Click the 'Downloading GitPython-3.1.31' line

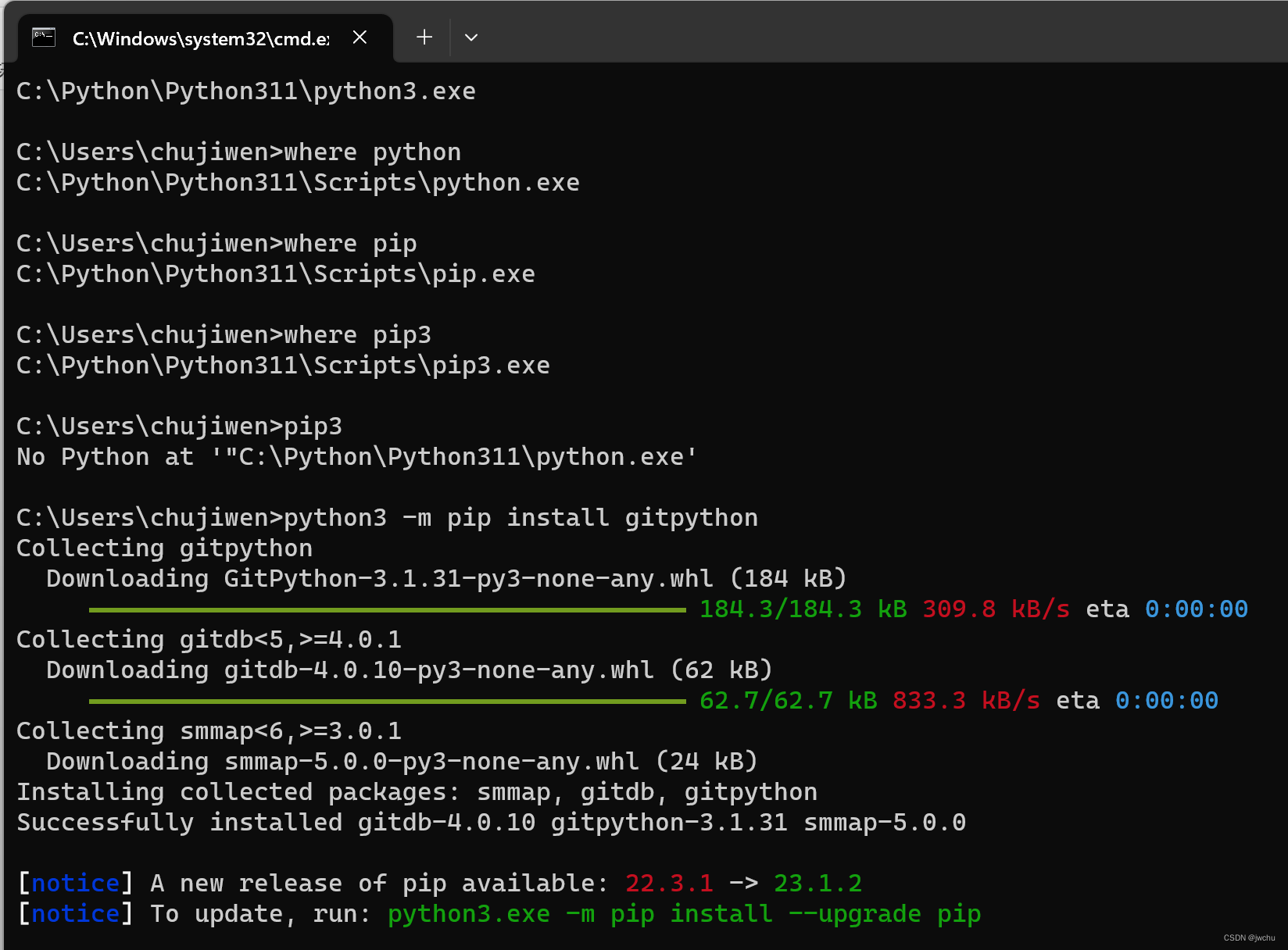click(x=446, y=579)
